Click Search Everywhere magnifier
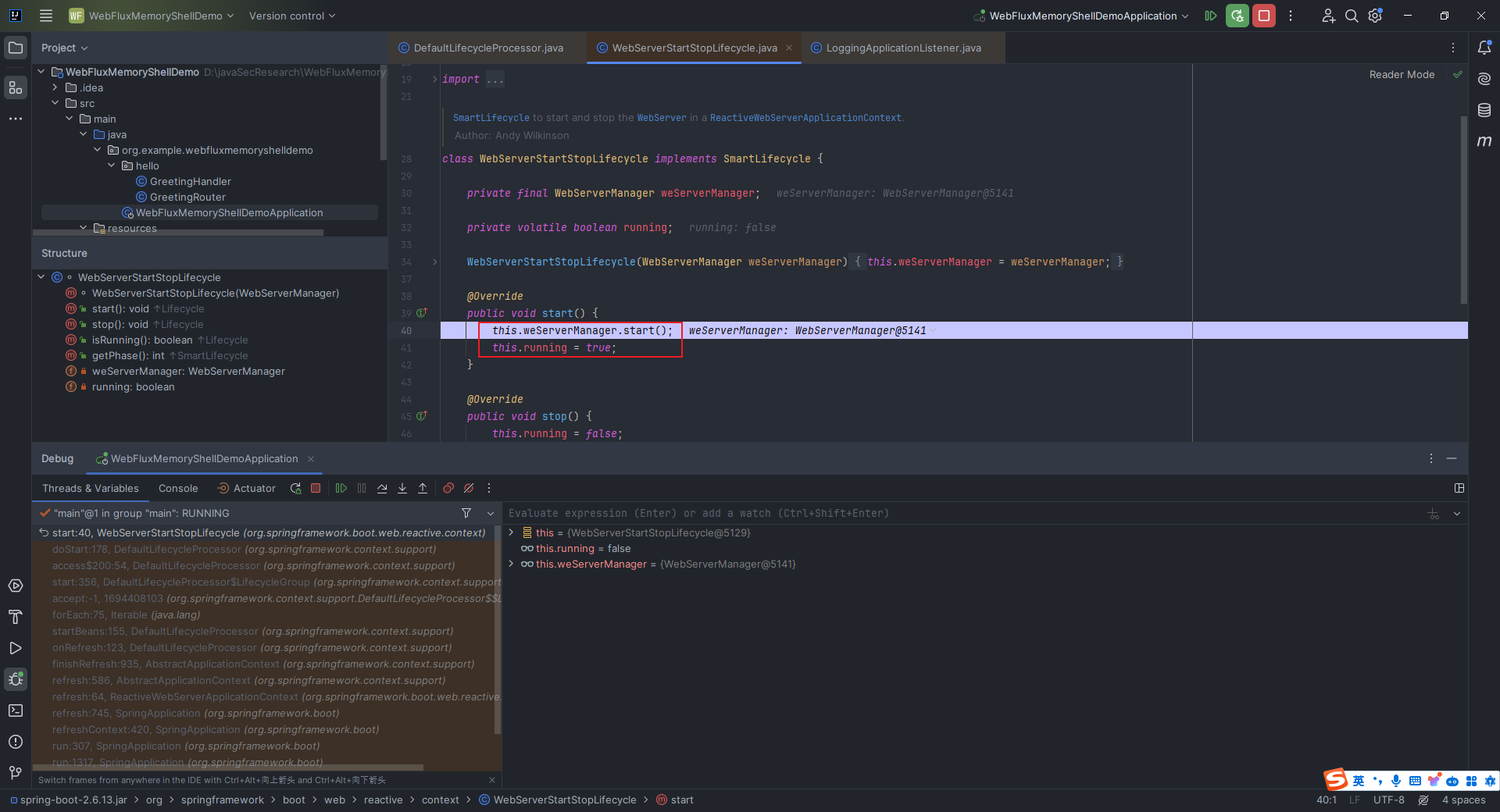 1352,16
